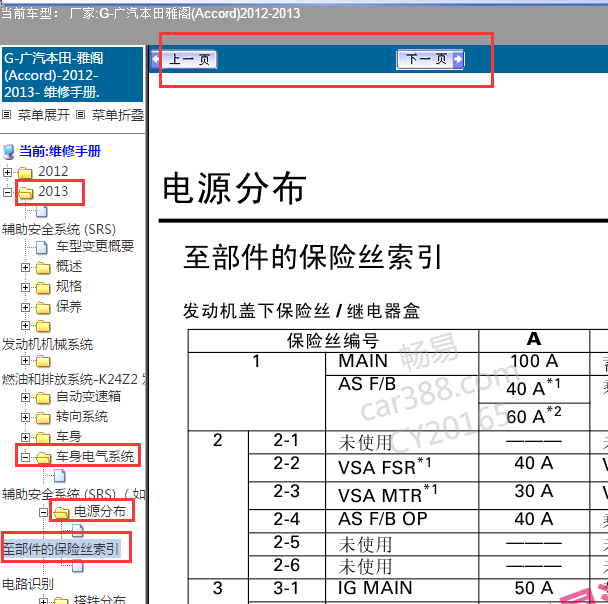
Task: Expand the 自动变速箱 folder
Action: 25,397
